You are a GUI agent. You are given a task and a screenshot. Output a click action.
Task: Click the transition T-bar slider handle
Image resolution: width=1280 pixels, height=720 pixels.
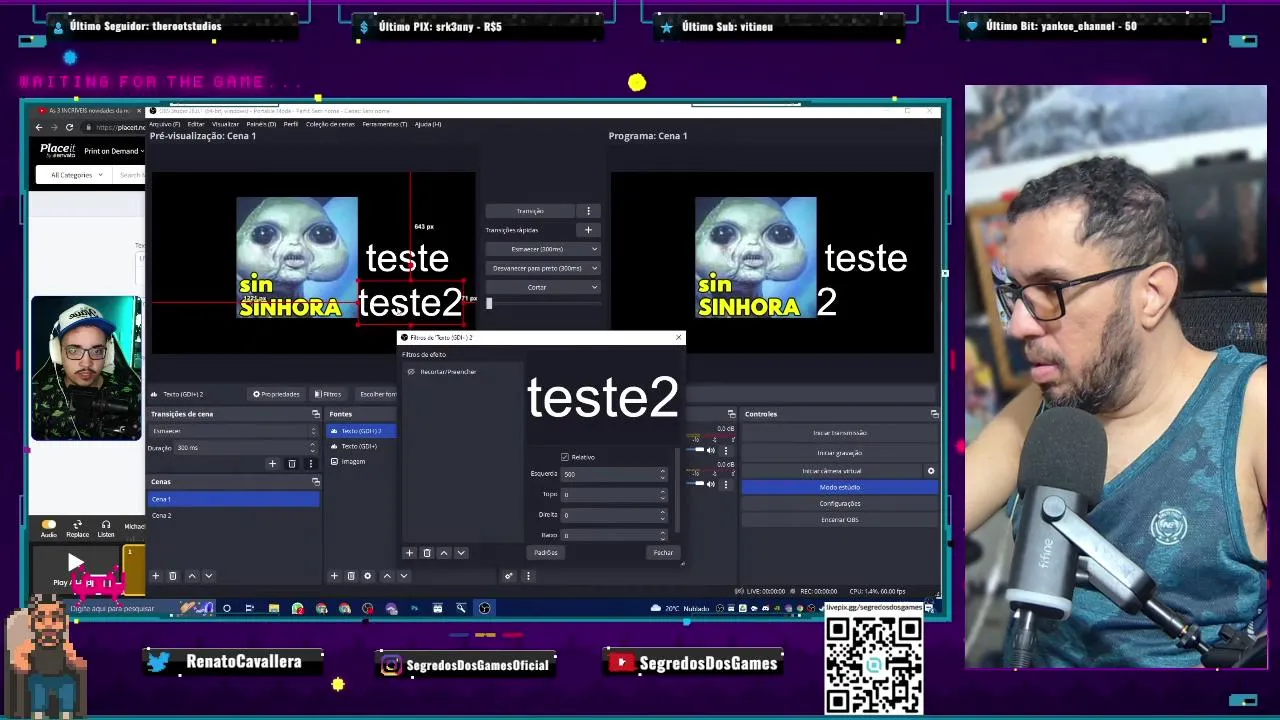click(x=489, y=304)
